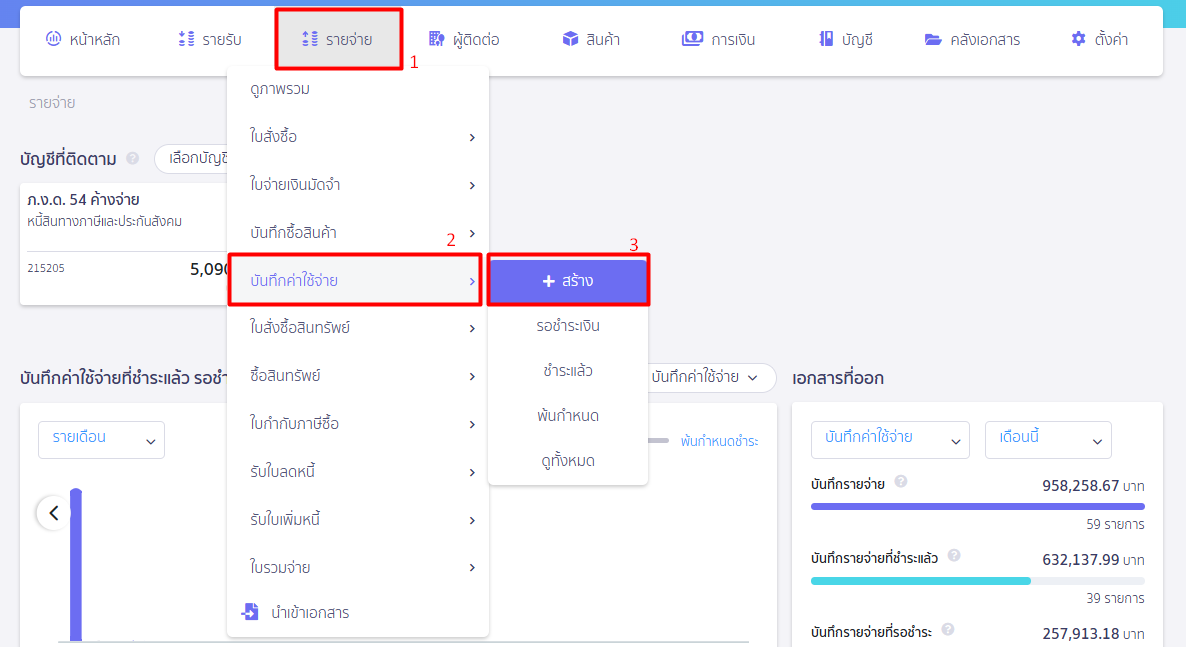Click the การเงิน money icon

[x=692, y=39]
